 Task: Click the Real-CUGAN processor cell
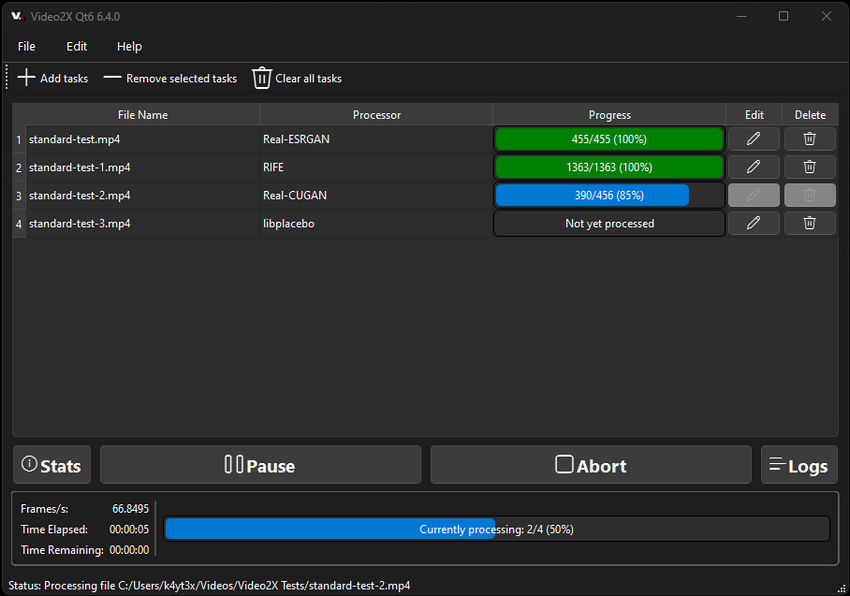[x=376, y=196]
